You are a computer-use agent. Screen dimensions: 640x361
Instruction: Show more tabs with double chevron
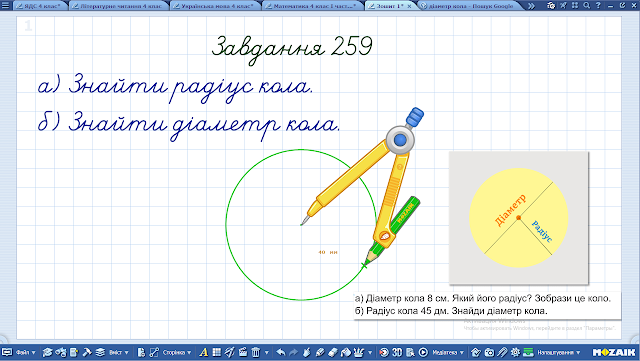pos(531,6)
